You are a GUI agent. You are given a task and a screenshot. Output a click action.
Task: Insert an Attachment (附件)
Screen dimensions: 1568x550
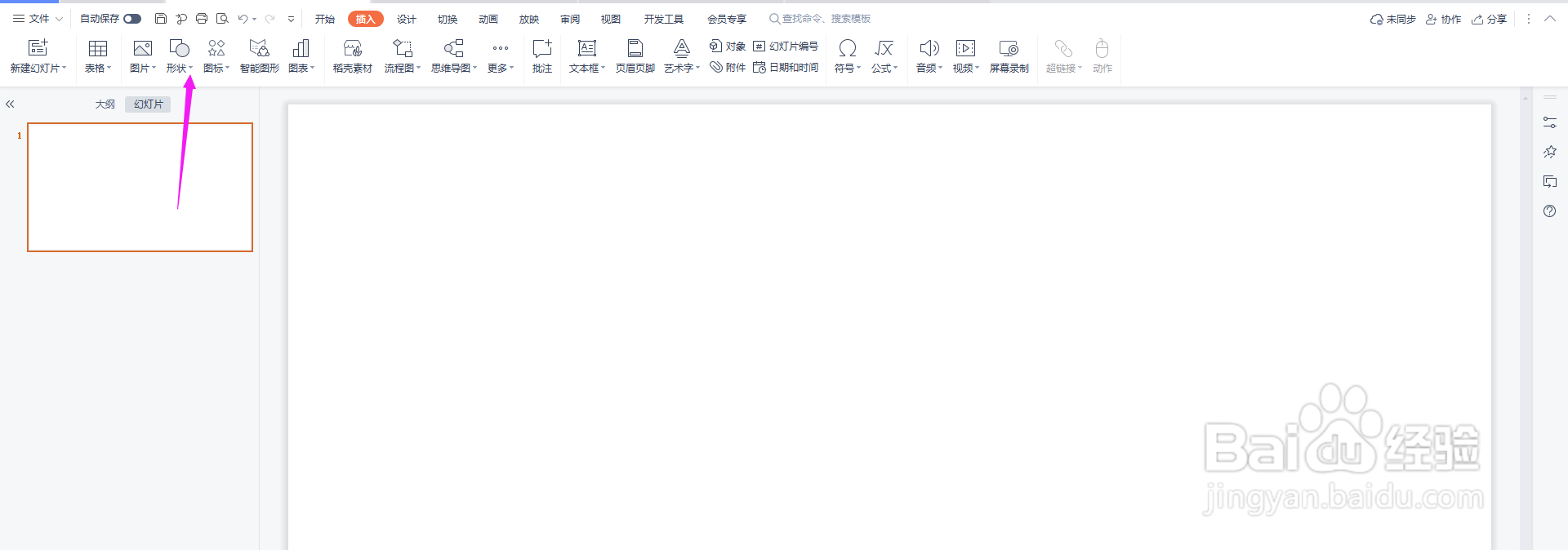727,68
